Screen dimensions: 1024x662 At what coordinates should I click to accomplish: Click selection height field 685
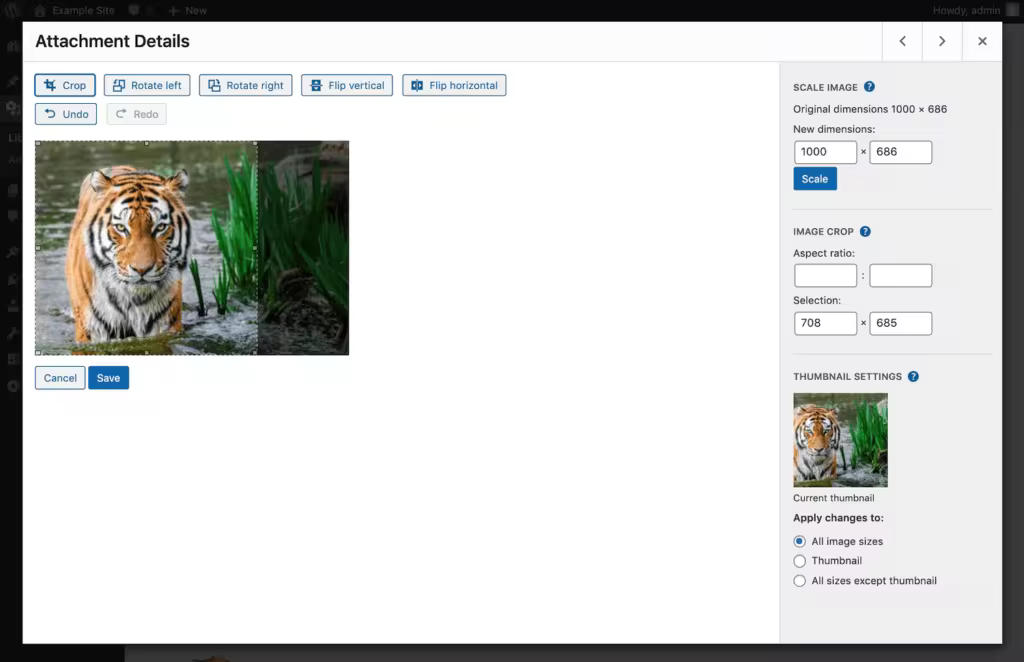point(901,323)
